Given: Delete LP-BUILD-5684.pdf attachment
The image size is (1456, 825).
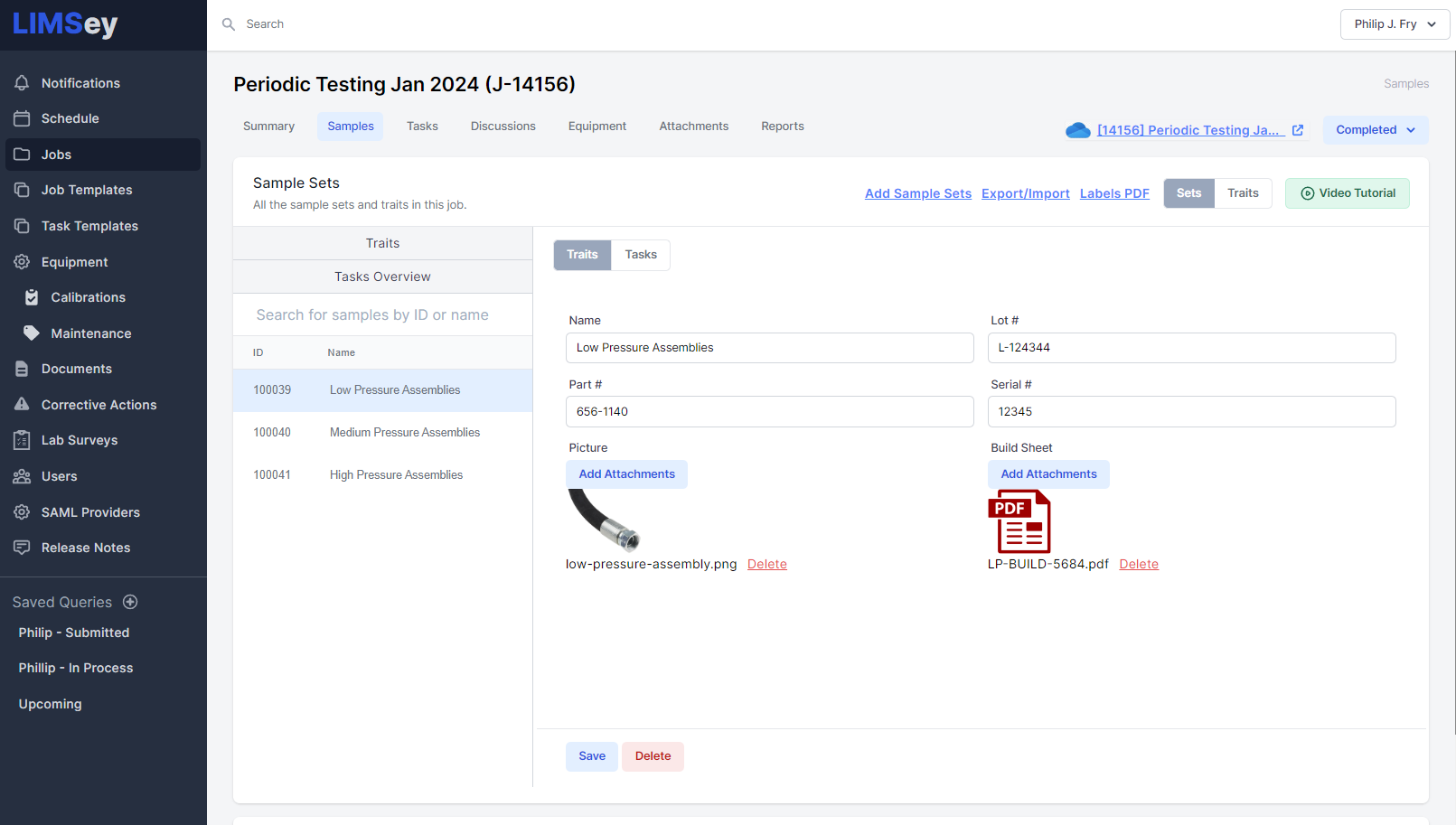Looking at the screenshot, I should click(x=1139, y=564).
